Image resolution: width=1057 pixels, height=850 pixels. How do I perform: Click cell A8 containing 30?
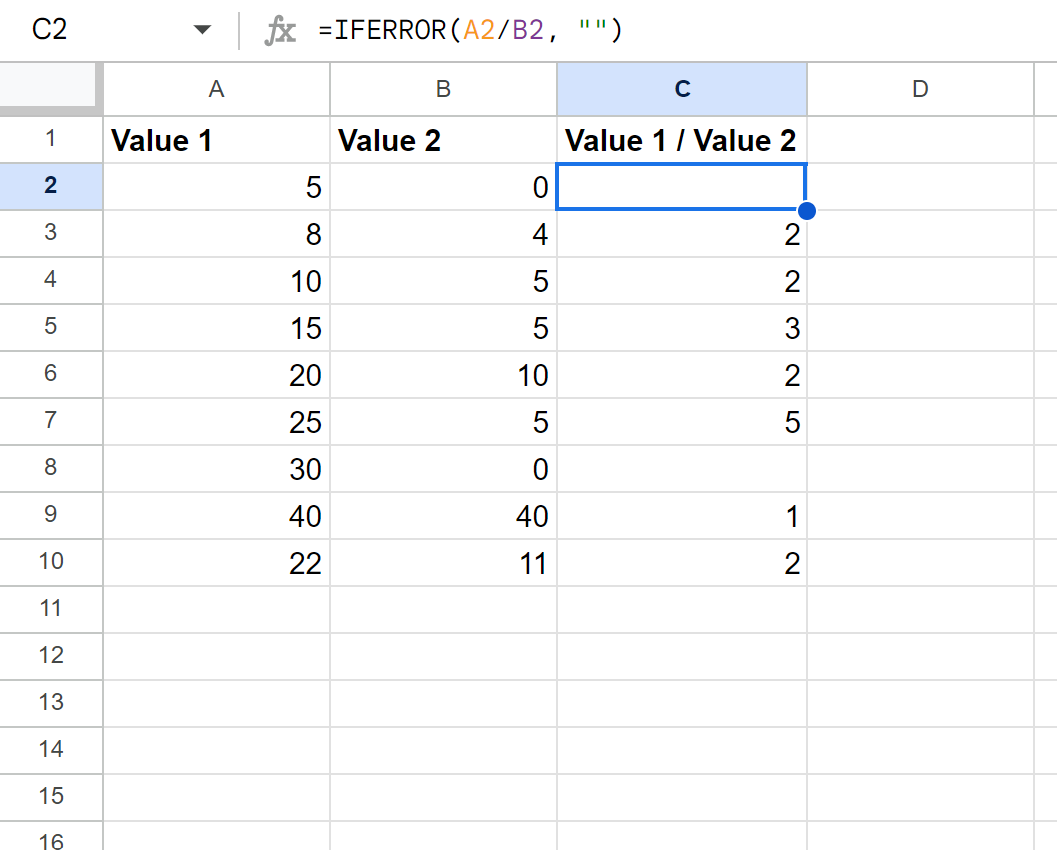pos(216,468)
